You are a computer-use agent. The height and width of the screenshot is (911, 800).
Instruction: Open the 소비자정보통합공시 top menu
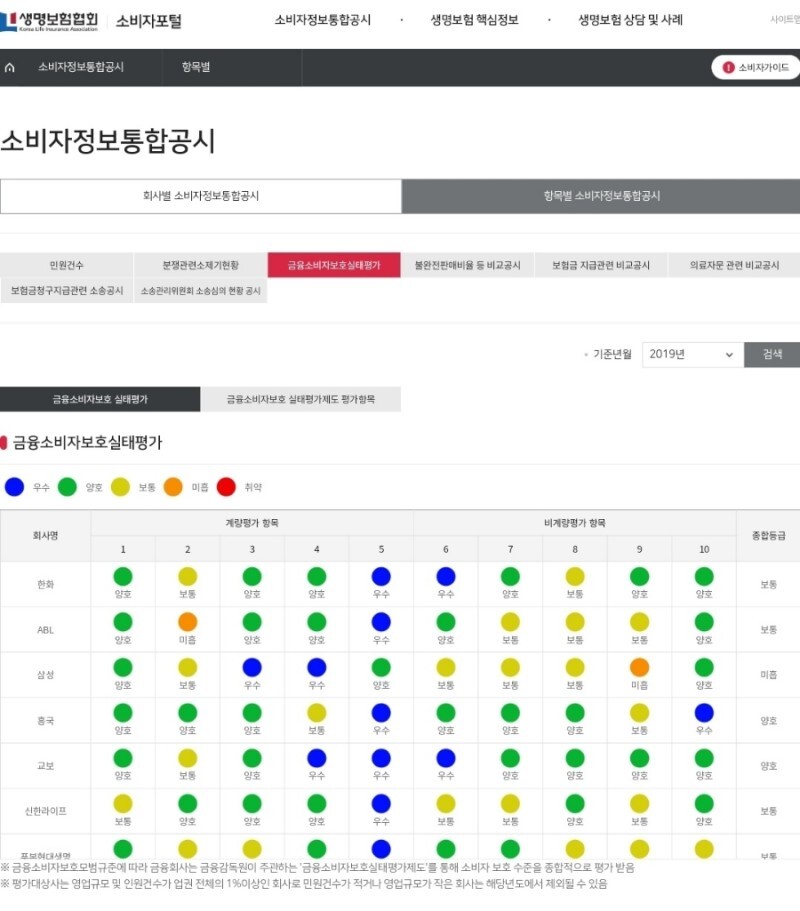click(x=322, y=20)
